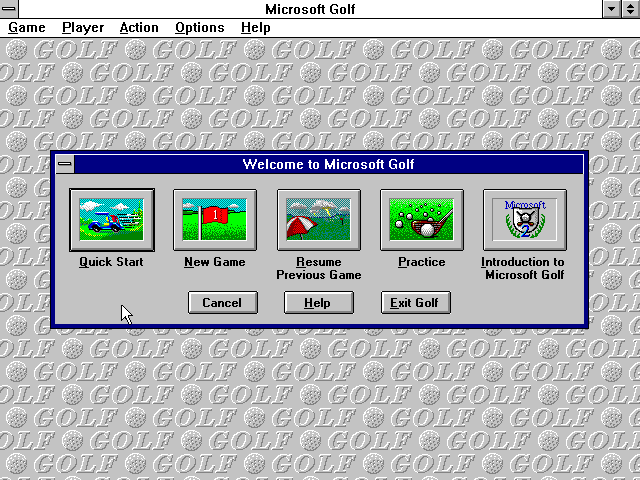The width and height of the screenshot is (640, 480).
Task: Maximize the Microsoft Golf window
Action: [x=630, y=9]
